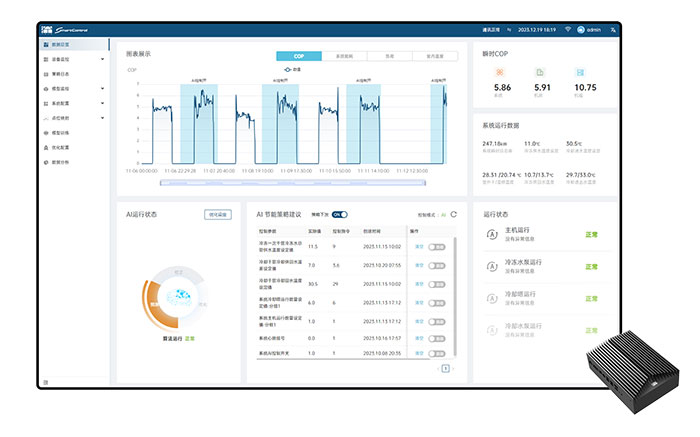
Task: Click right handle of chart zoom slider
Action: 425,183
